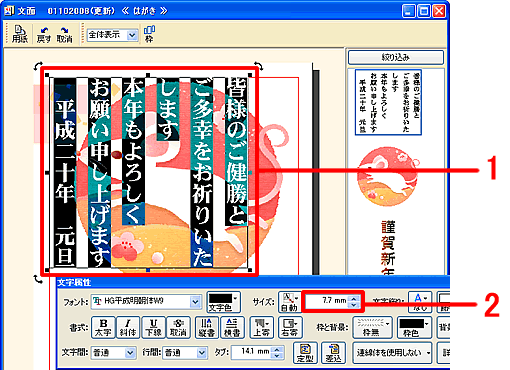Increase font size with the サイズ up arrow
Viewport: 510px width, 370px height.
tap(354, 298)
